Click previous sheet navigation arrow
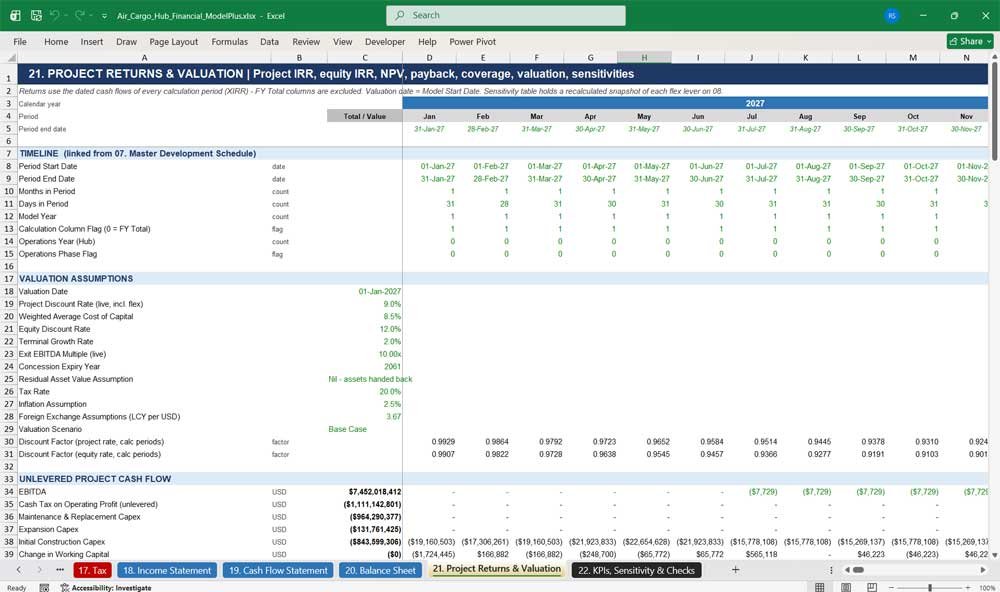The height and width of the screenshot is (592, 1000). (x=18, y=570)
